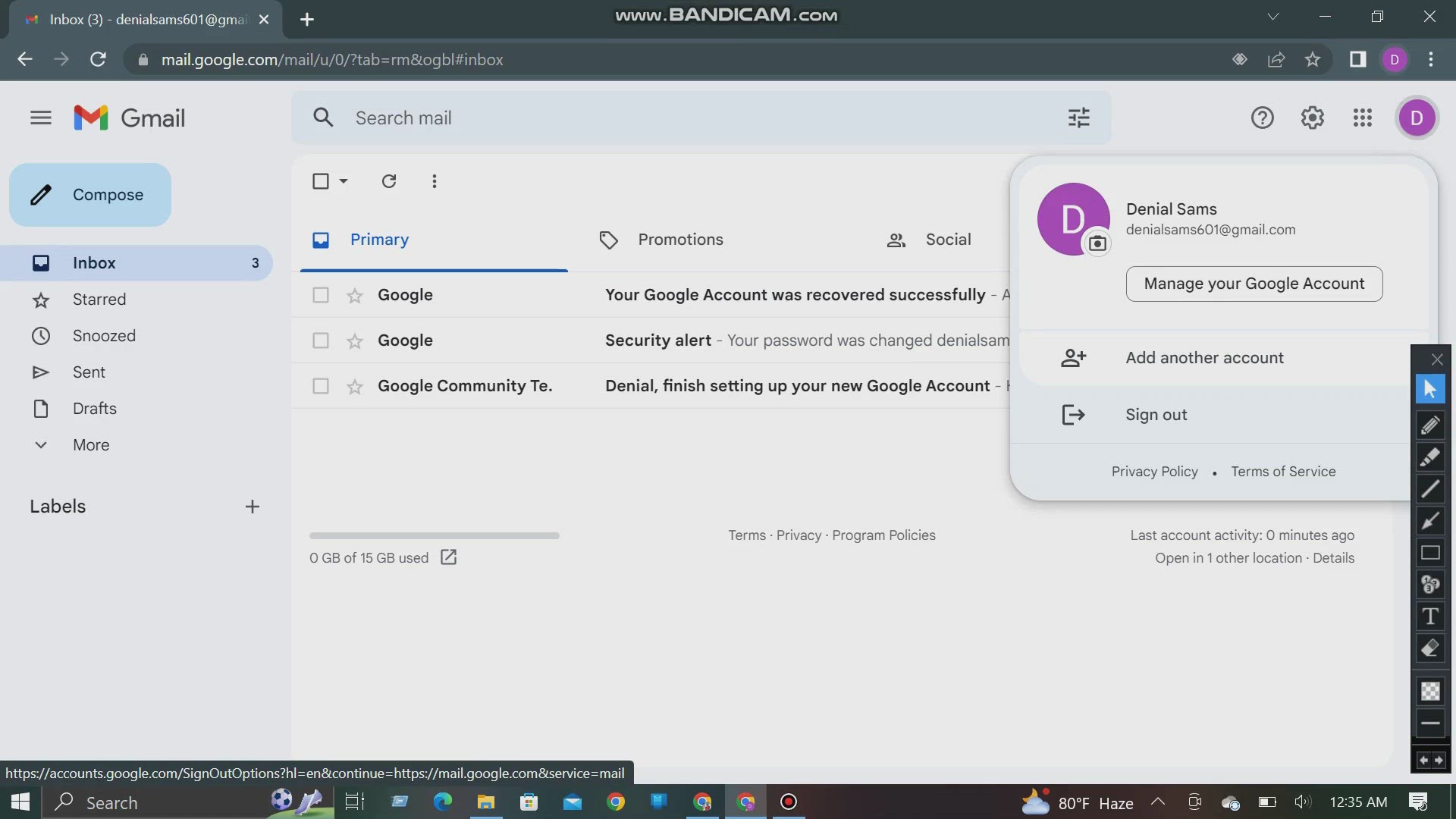Open Bandicam line thickness selector
Screen dimensions: 1456x819
pos(1430,723)
